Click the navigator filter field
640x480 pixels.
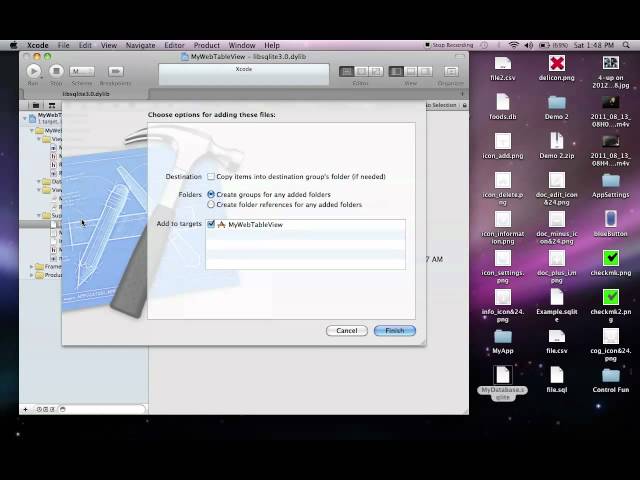(102, 409)
